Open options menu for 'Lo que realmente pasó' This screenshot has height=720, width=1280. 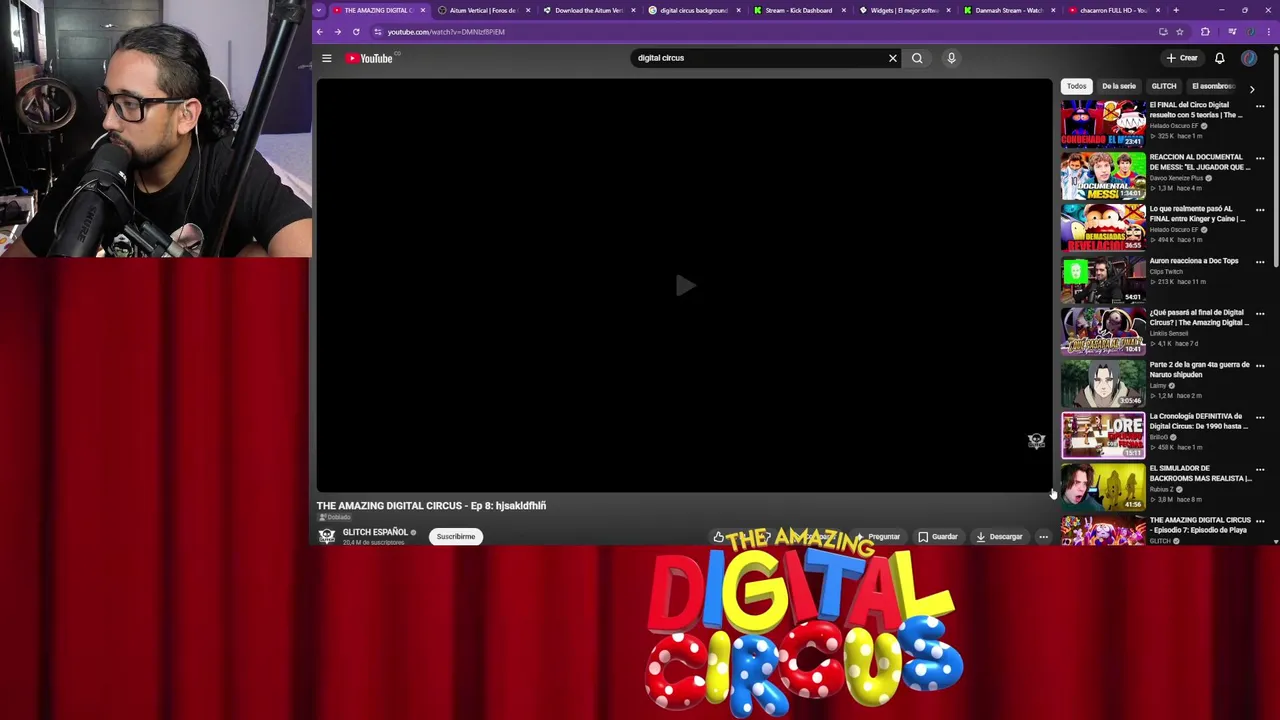(x=1260, y=210)
